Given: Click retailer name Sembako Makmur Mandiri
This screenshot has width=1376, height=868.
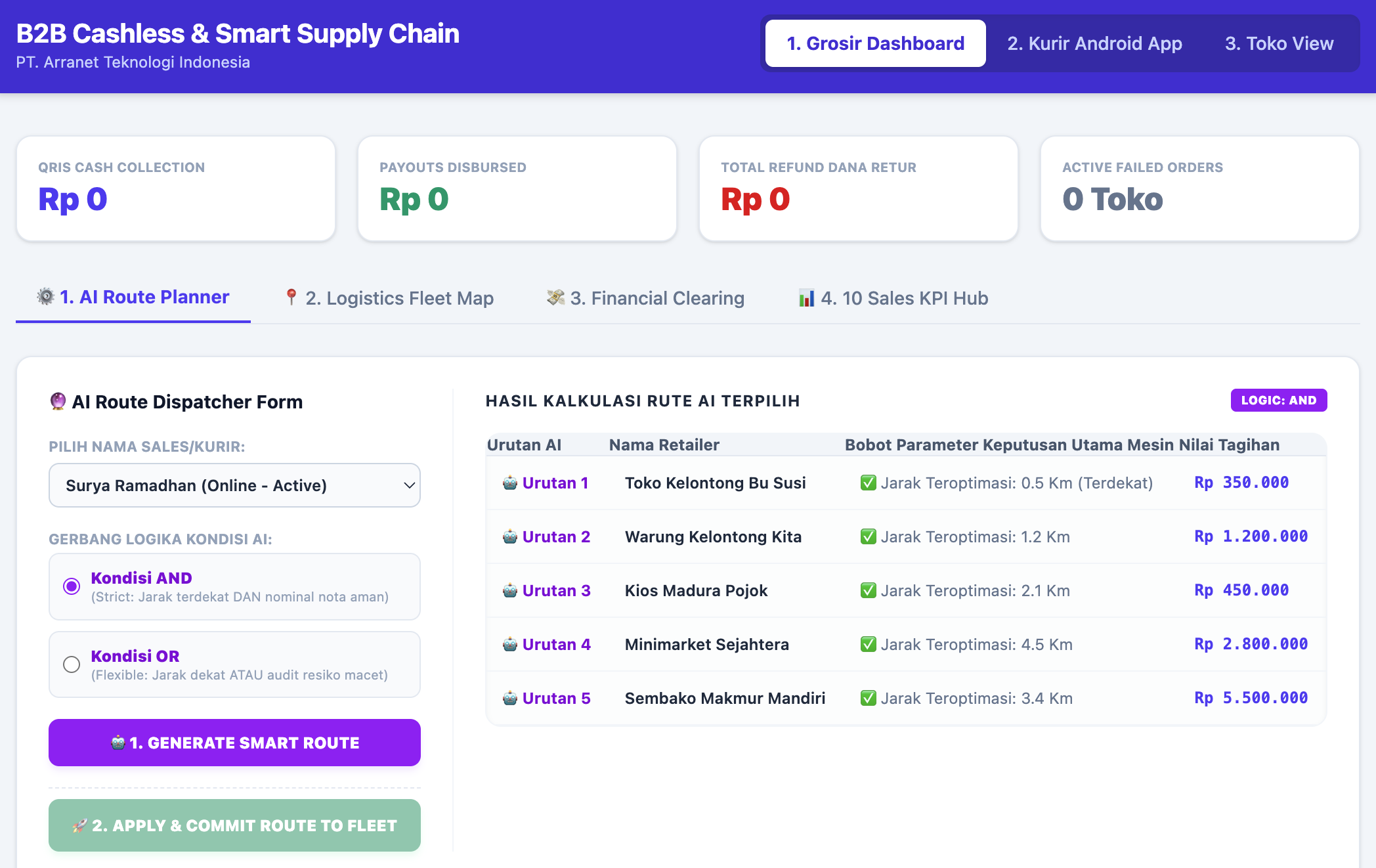Looking at the screenshot, I should [725, 699].
